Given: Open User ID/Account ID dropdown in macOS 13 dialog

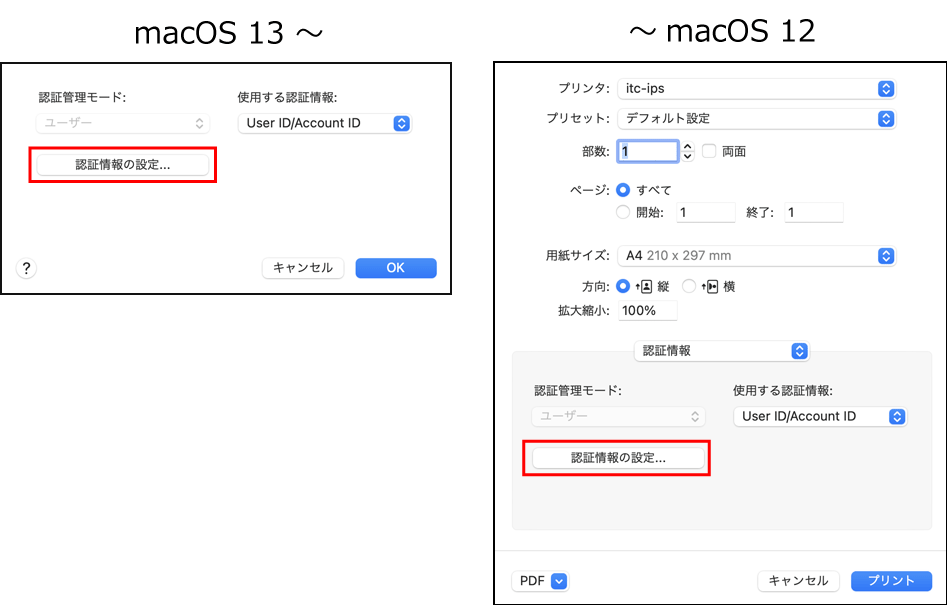Looking at the screenshot, I should point(324,124).
